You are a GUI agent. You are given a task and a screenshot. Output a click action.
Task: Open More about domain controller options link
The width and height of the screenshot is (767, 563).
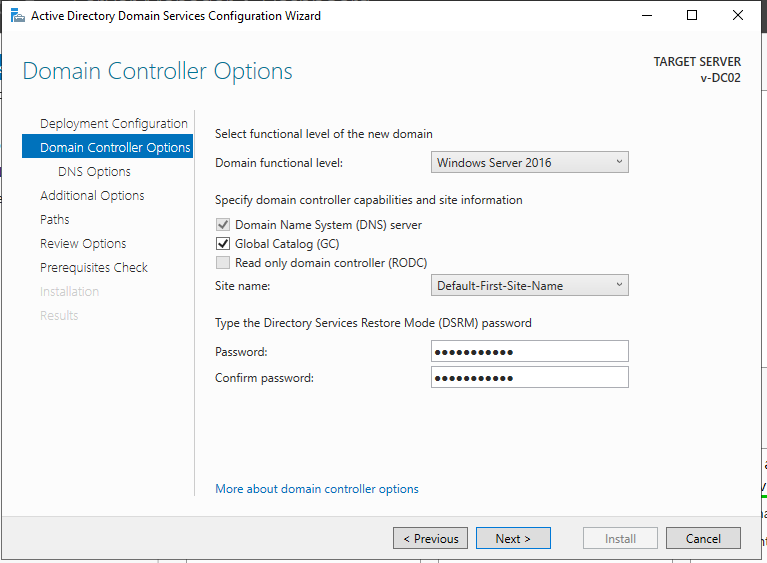click(x=317, y=489)
